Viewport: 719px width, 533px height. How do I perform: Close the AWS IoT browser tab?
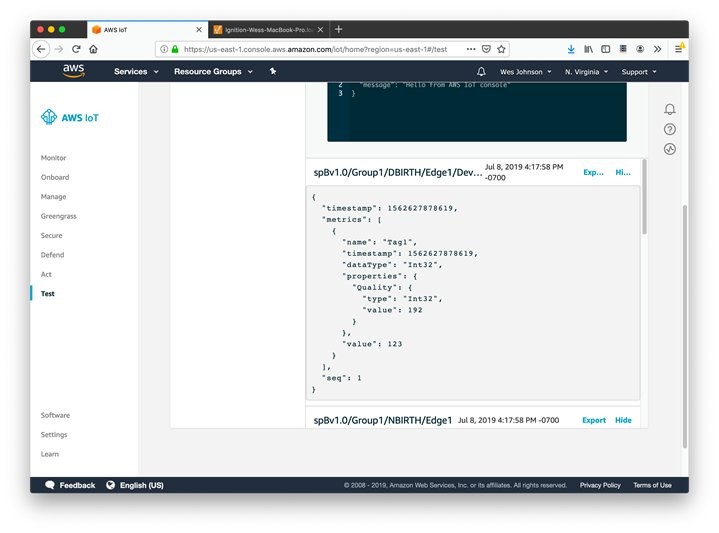click(x=199, y=29)
